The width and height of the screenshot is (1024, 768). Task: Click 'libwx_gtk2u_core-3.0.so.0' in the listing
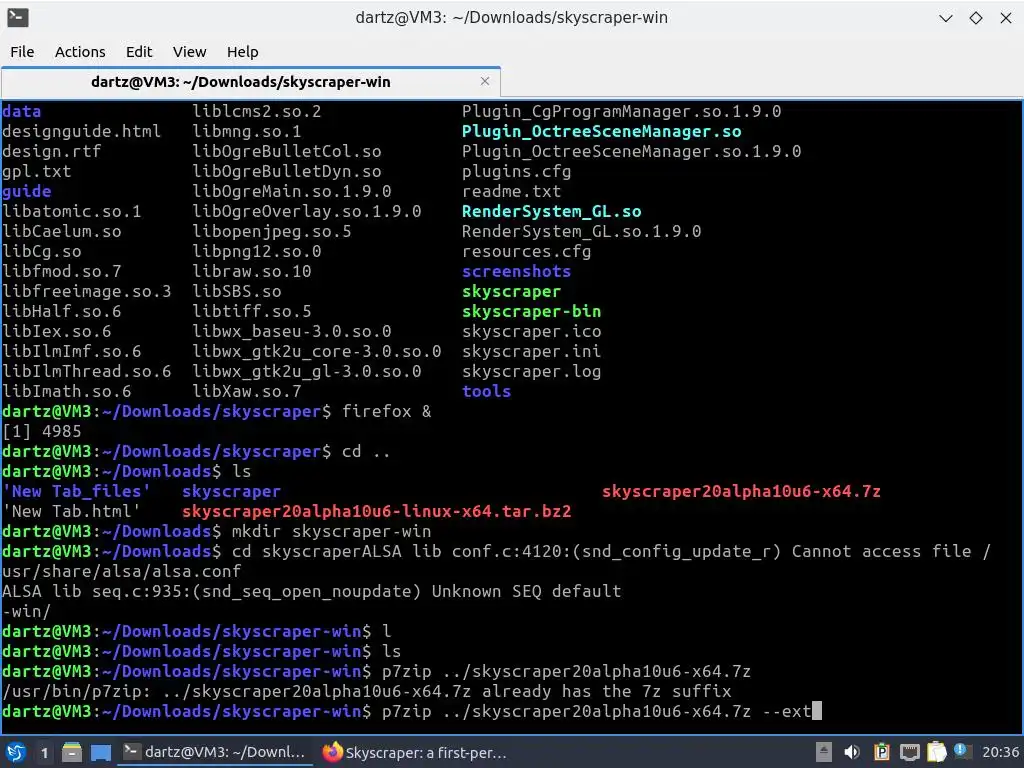click(x=317, y=351)
